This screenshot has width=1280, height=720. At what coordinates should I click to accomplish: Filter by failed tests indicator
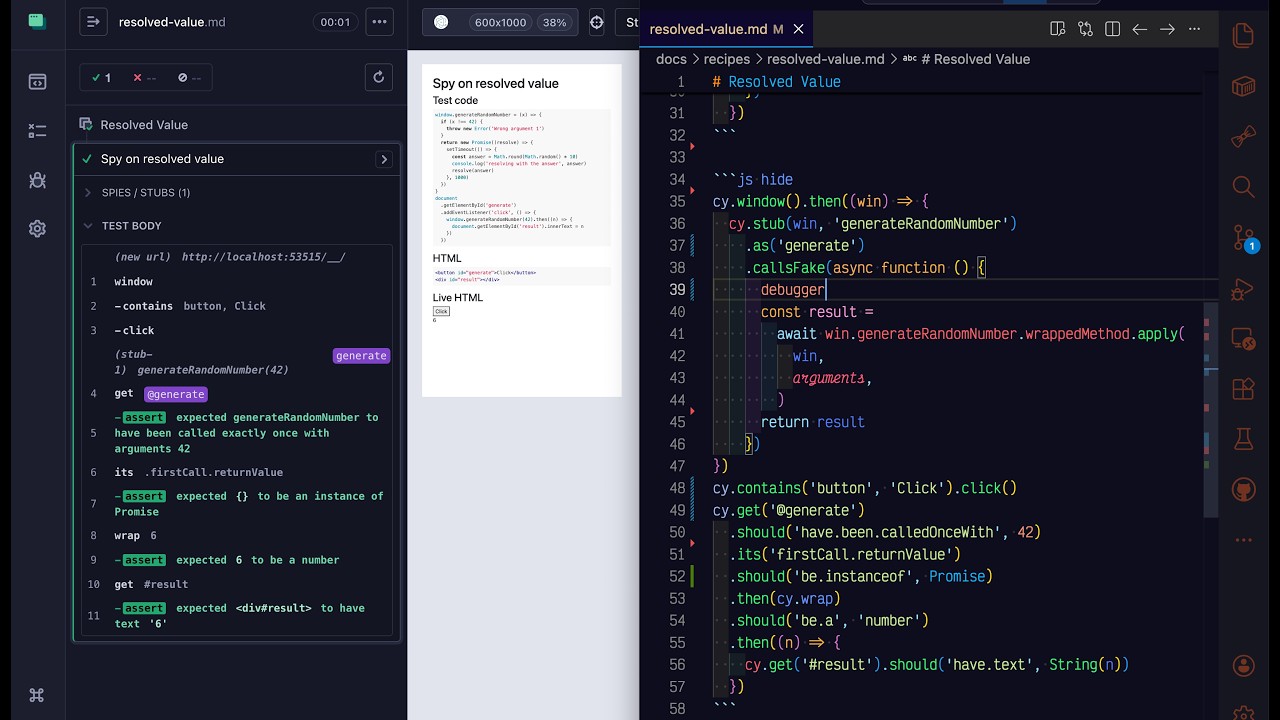coord(145,77)
